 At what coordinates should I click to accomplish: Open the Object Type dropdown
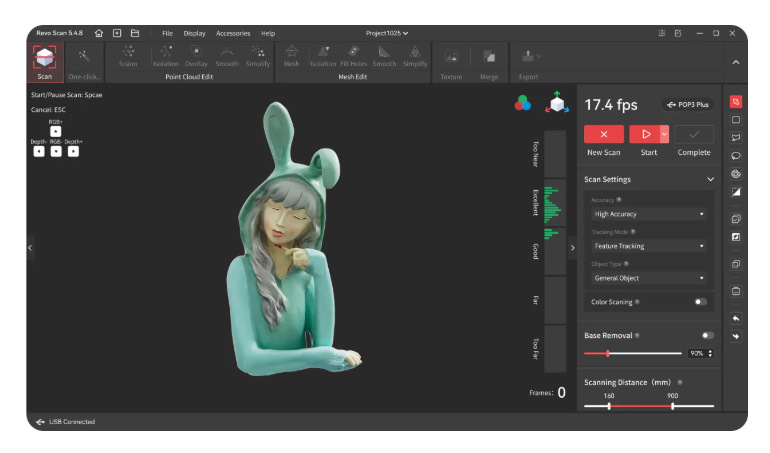(649, 278)
